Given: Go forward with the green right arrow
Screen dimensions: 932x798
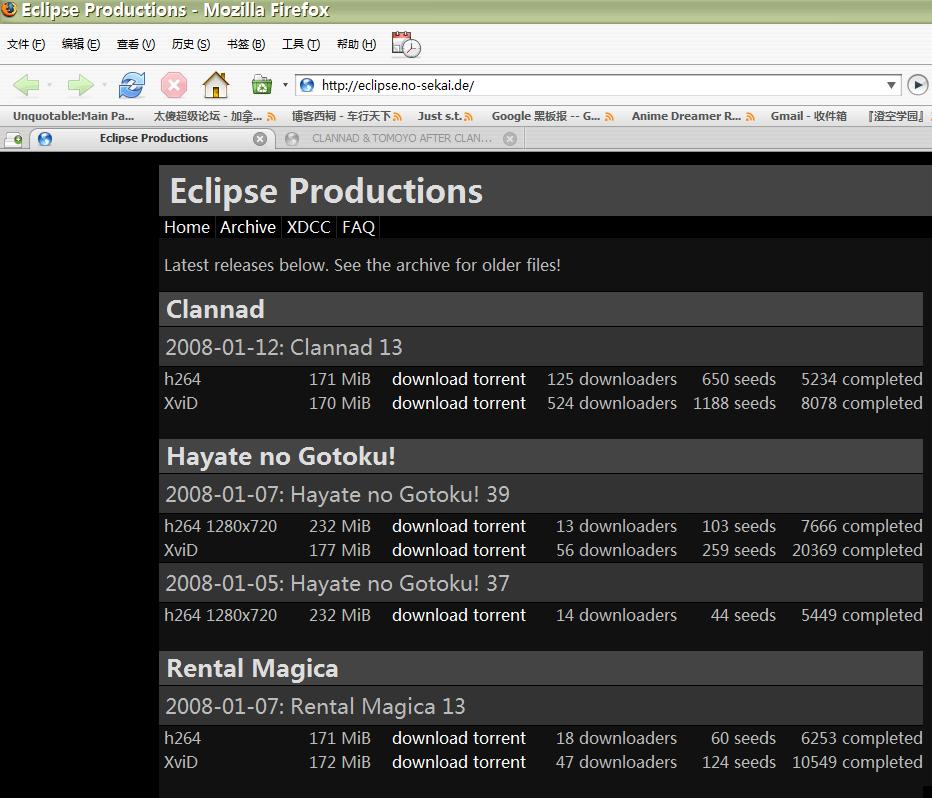Looking at the screenshot, I should [80, 86].
